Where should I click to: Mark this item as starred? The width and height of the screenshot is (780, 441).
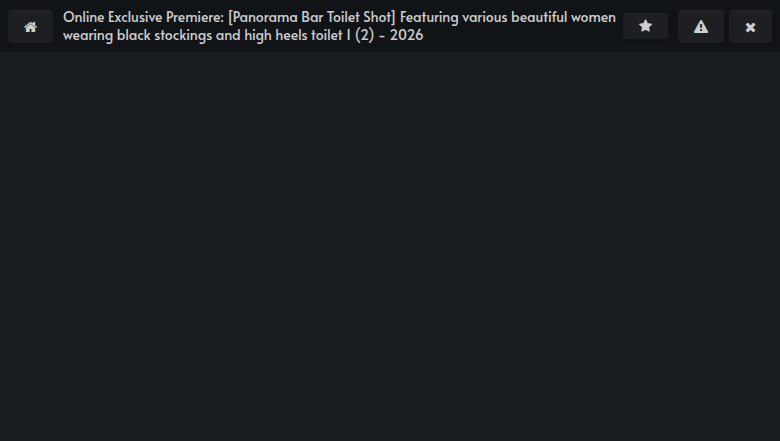pyautogui.click(x=645, y=26)
